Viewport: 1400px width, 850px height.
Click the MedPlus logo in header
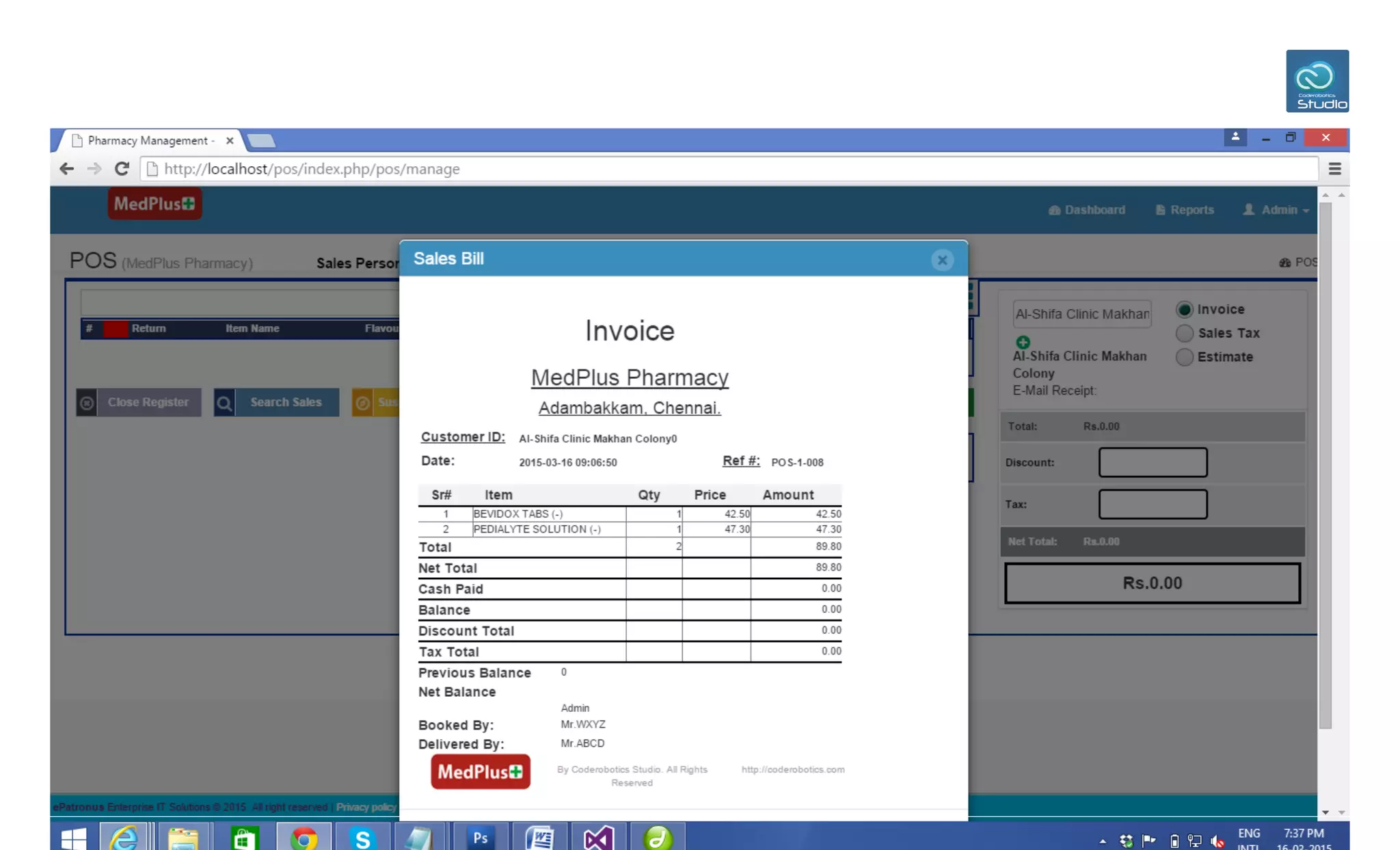(154, 204)
